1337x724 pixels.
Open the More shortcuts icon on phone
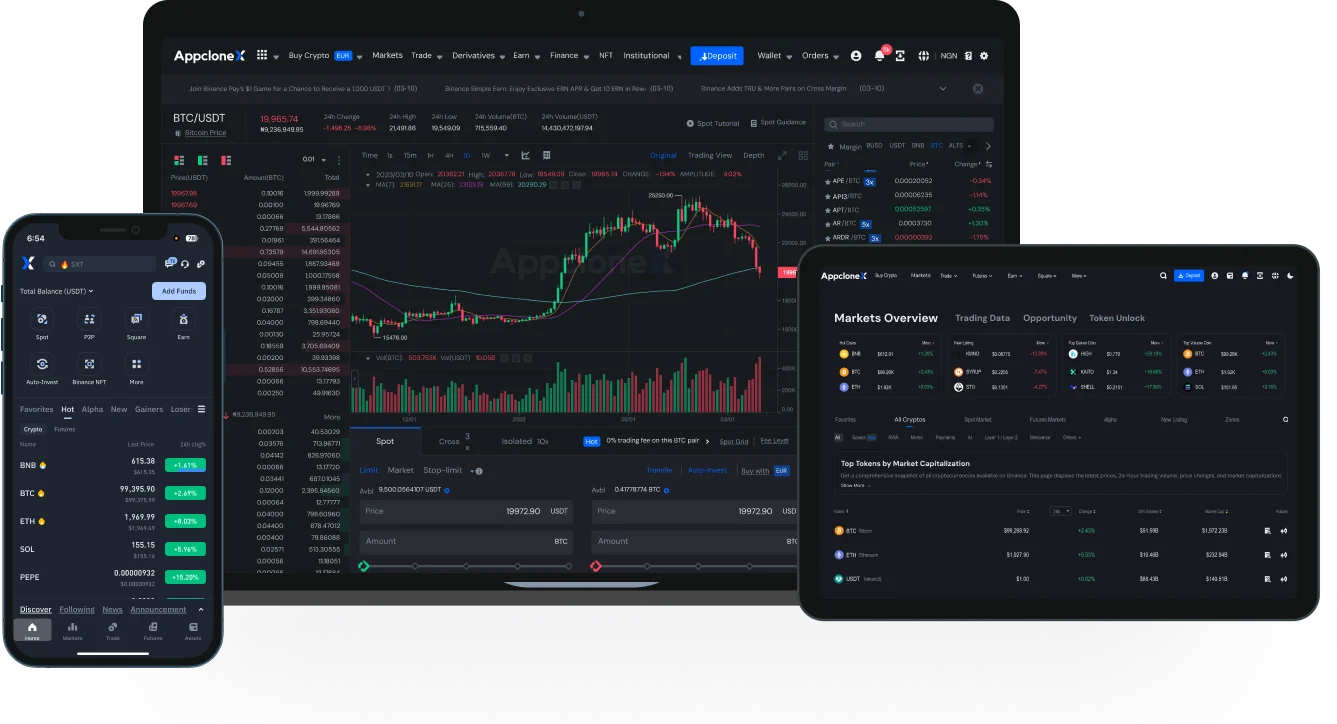pyautogui.click(x=136, y=364)
